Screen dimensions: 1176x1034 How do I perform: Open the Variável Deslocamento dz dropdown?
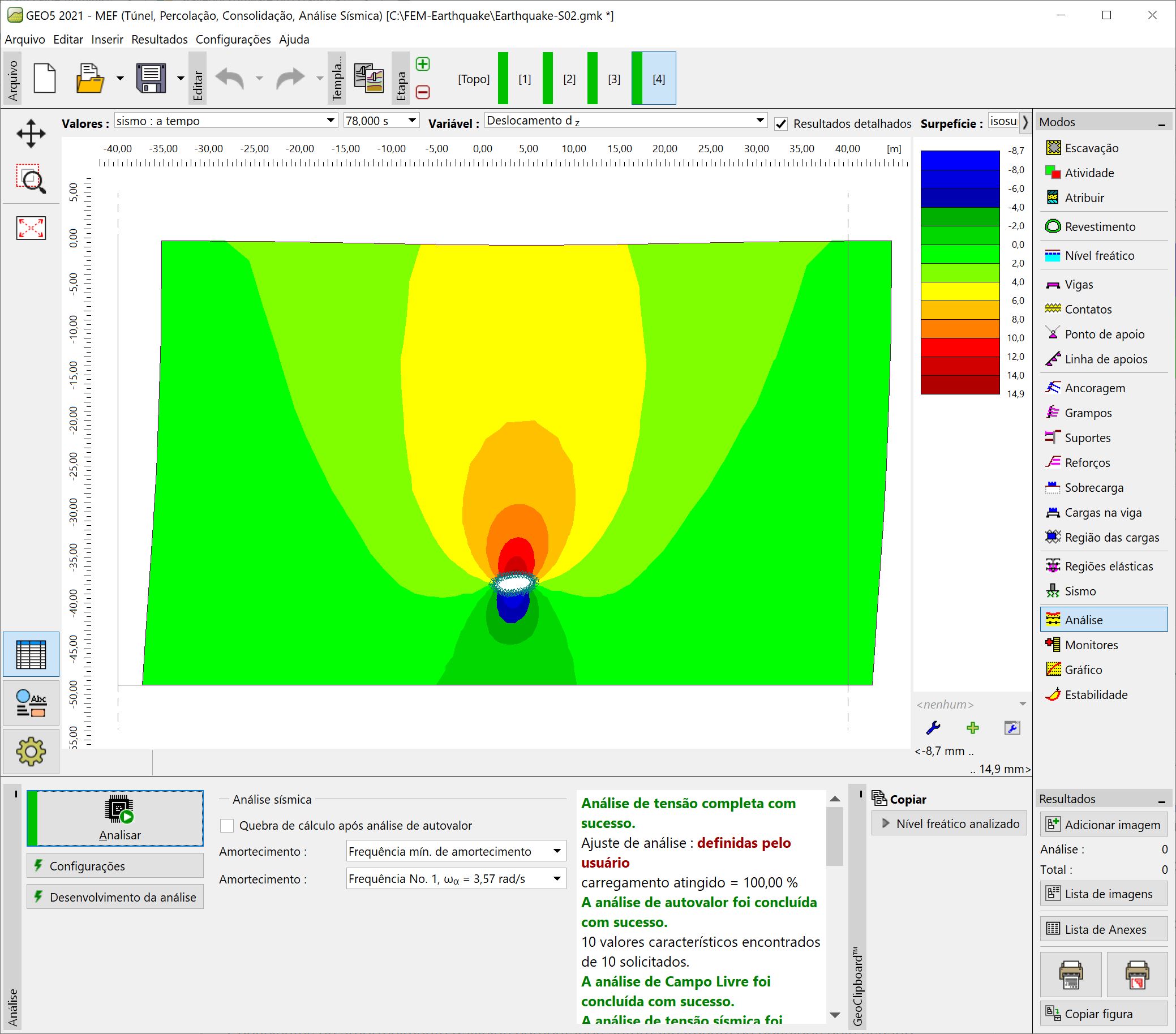pos(626,120)
